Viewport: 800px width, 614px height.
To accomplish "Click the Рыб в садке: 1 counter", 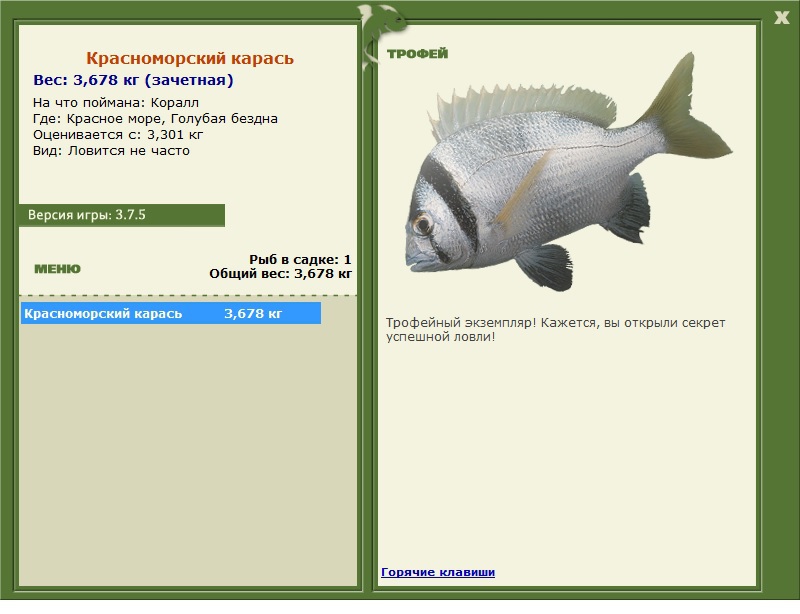I will (x=300, y=259).
